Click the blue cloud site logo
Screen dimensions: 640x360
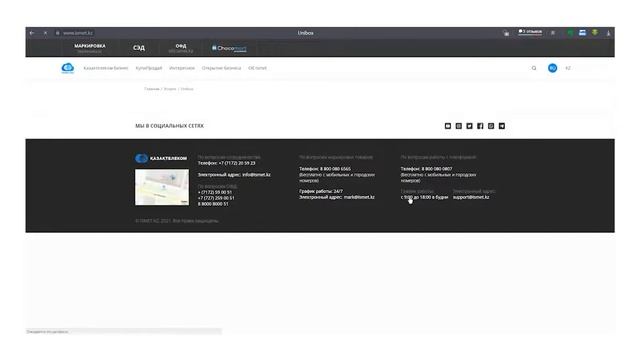coord(68,68)
